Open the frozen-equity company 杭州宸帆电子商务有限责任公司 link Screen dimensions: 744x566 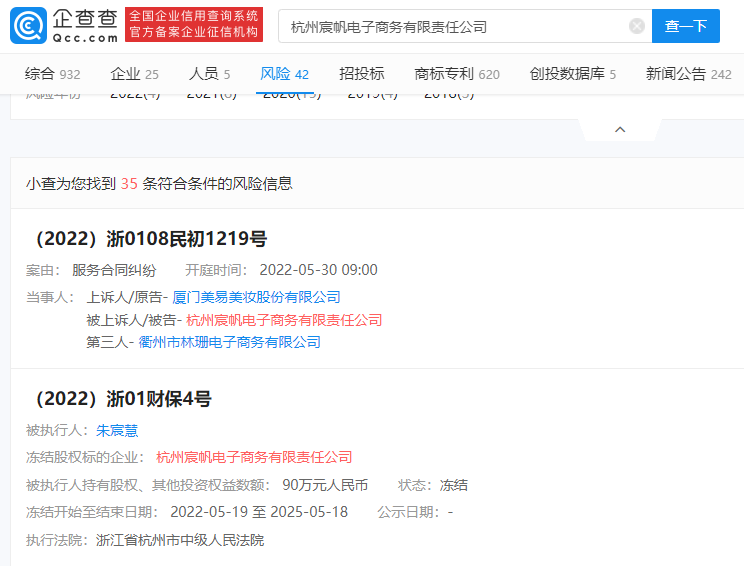click(x=254, y=457)
